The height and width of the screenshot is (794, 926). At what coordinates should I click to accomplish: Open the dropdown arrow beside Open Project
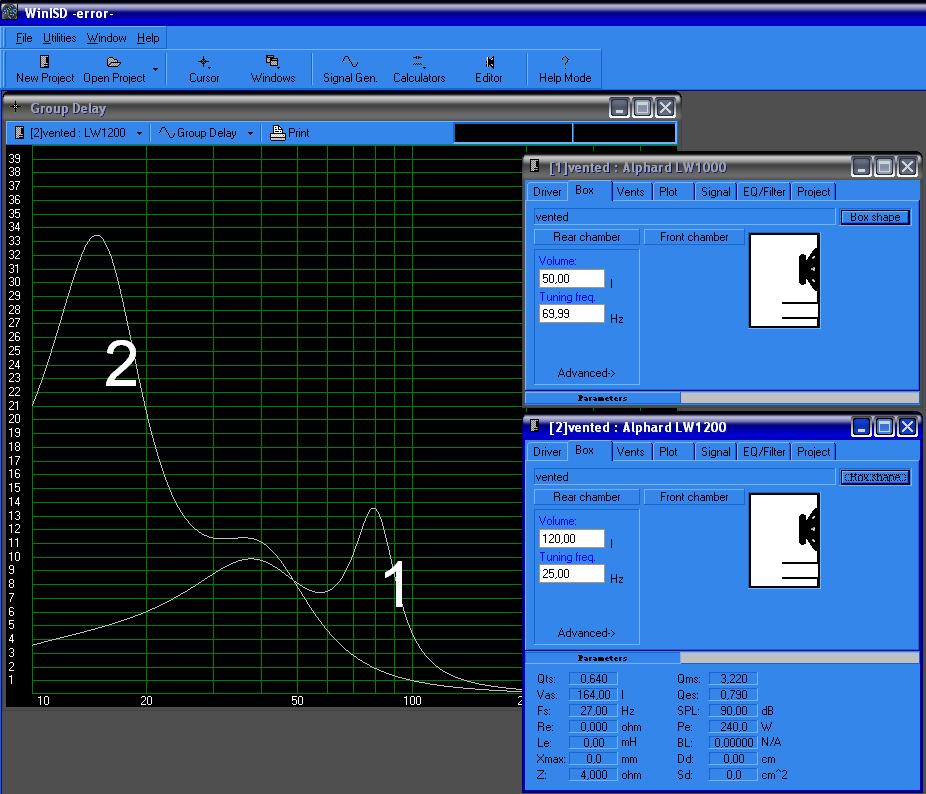click(155, 70)
